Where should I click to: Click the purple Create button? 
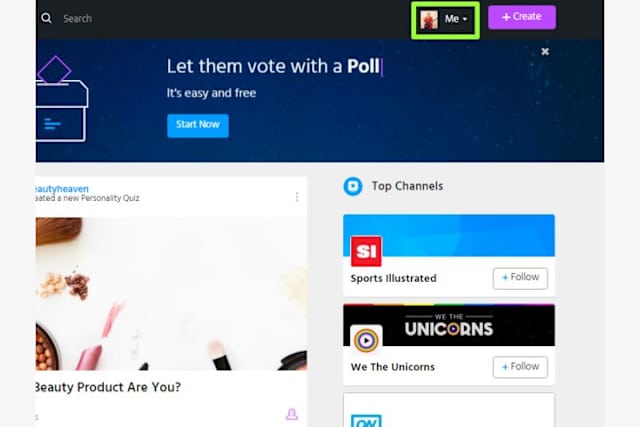pyautogui.click(x=522, y=17)
